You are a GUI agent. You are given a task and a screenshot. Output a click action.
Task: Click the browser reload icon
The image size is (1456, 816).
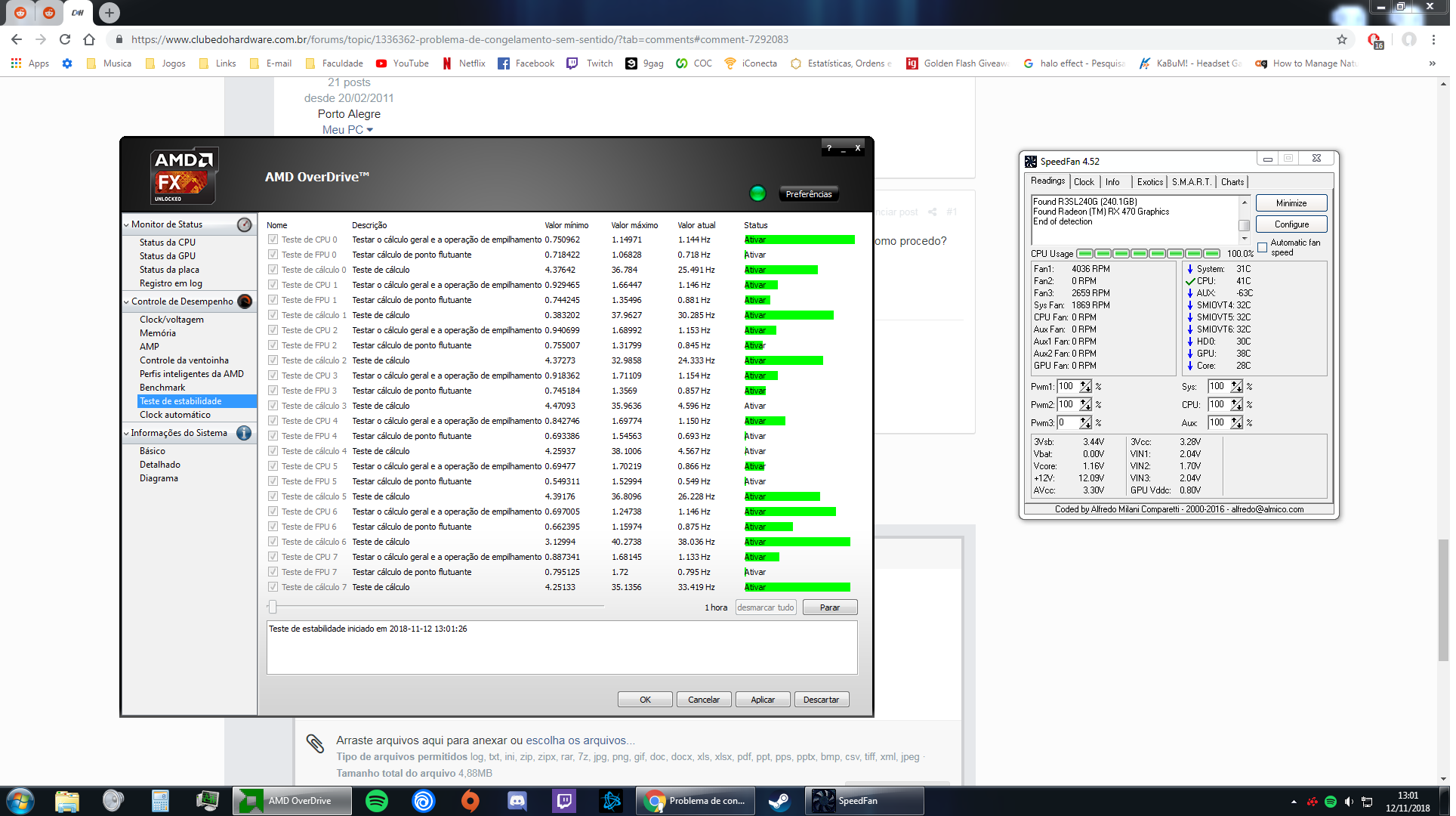coord(65,39)
